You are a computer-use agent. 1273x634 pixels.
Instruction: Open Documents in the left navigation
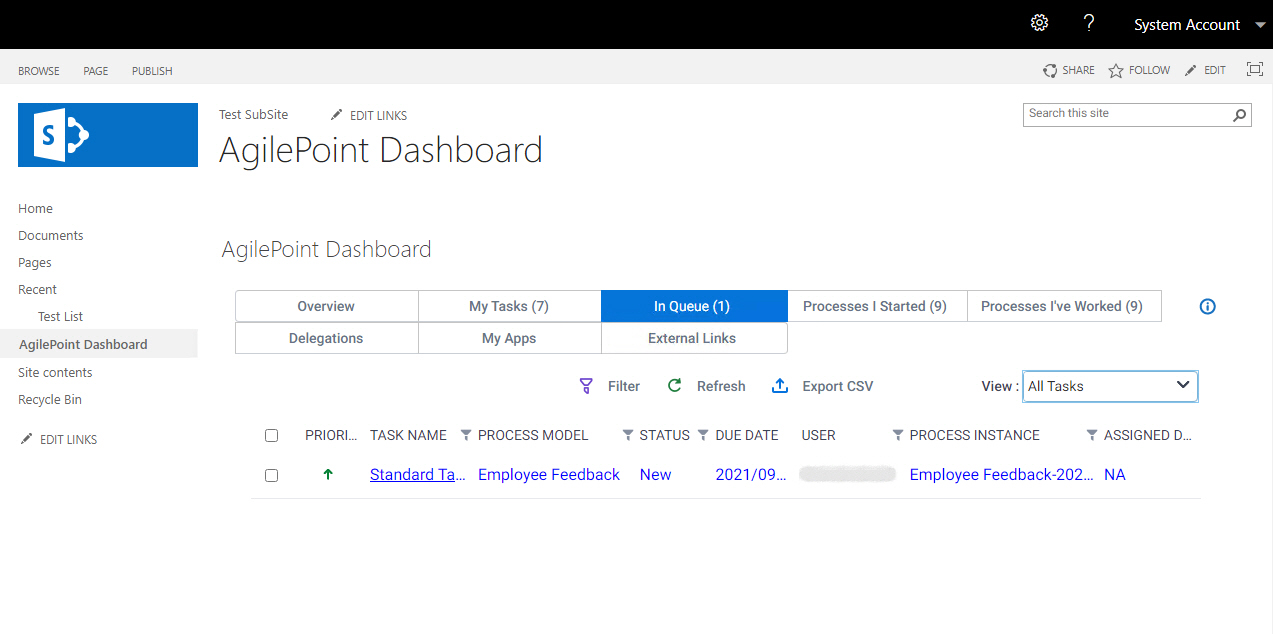pyautogui.click(x=51, y=235)
